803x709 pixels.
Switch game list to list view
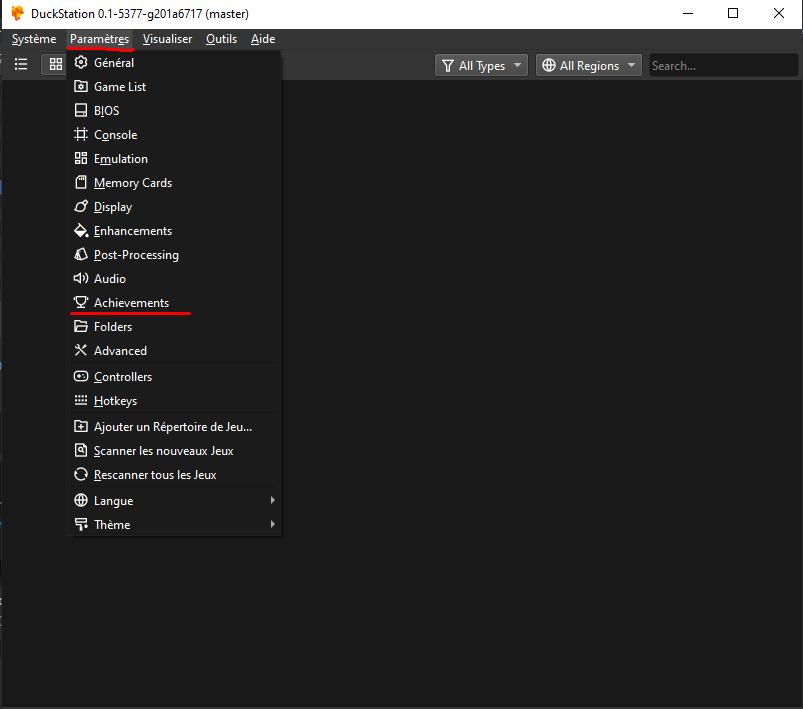[x=21, y=64]
